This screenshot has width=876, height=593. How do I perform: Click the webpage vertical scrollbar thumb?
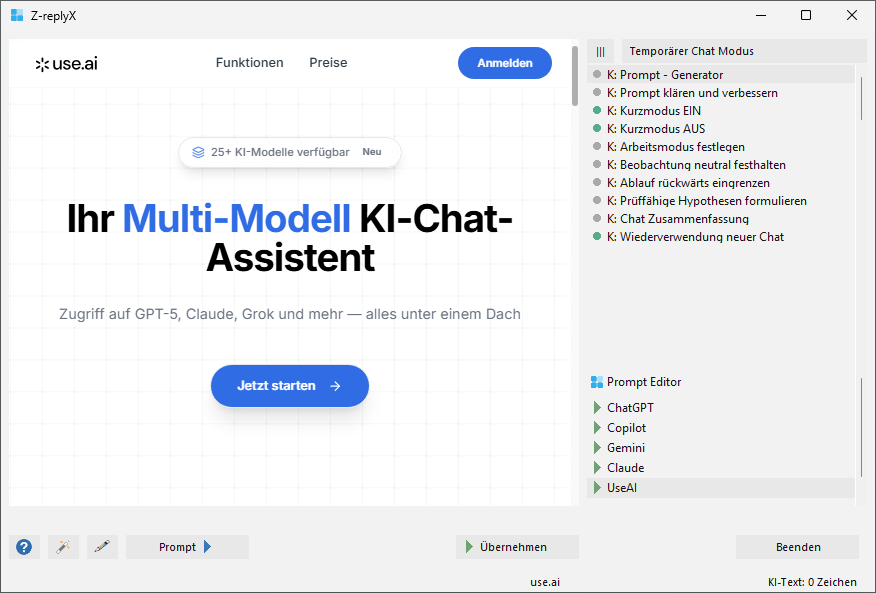(x=574, y=75)
